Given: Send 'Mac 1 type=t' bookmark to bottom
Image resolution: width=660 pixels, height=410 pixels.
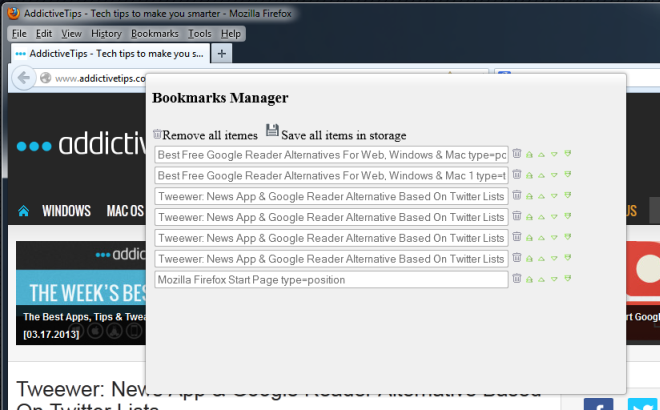Looking at the screenshot, I should [567, 174].
